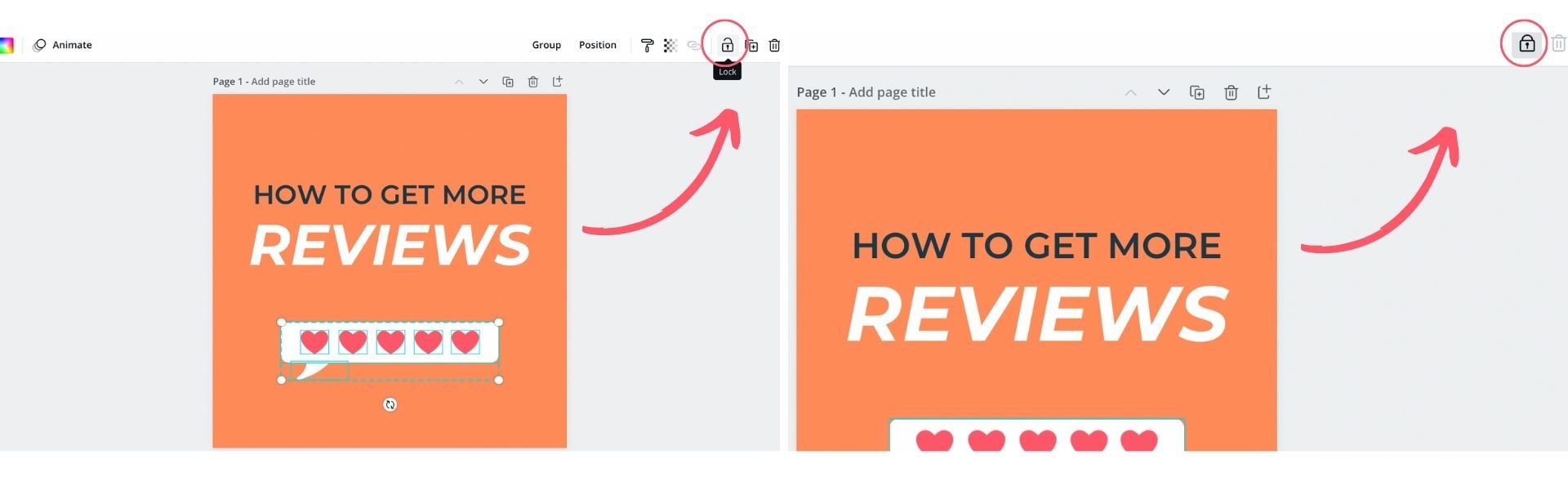Image resolution: width=1568 pixels, height=490 pixels.
Task: Move page up arrow in right editor
Action: coord(1130,92)
